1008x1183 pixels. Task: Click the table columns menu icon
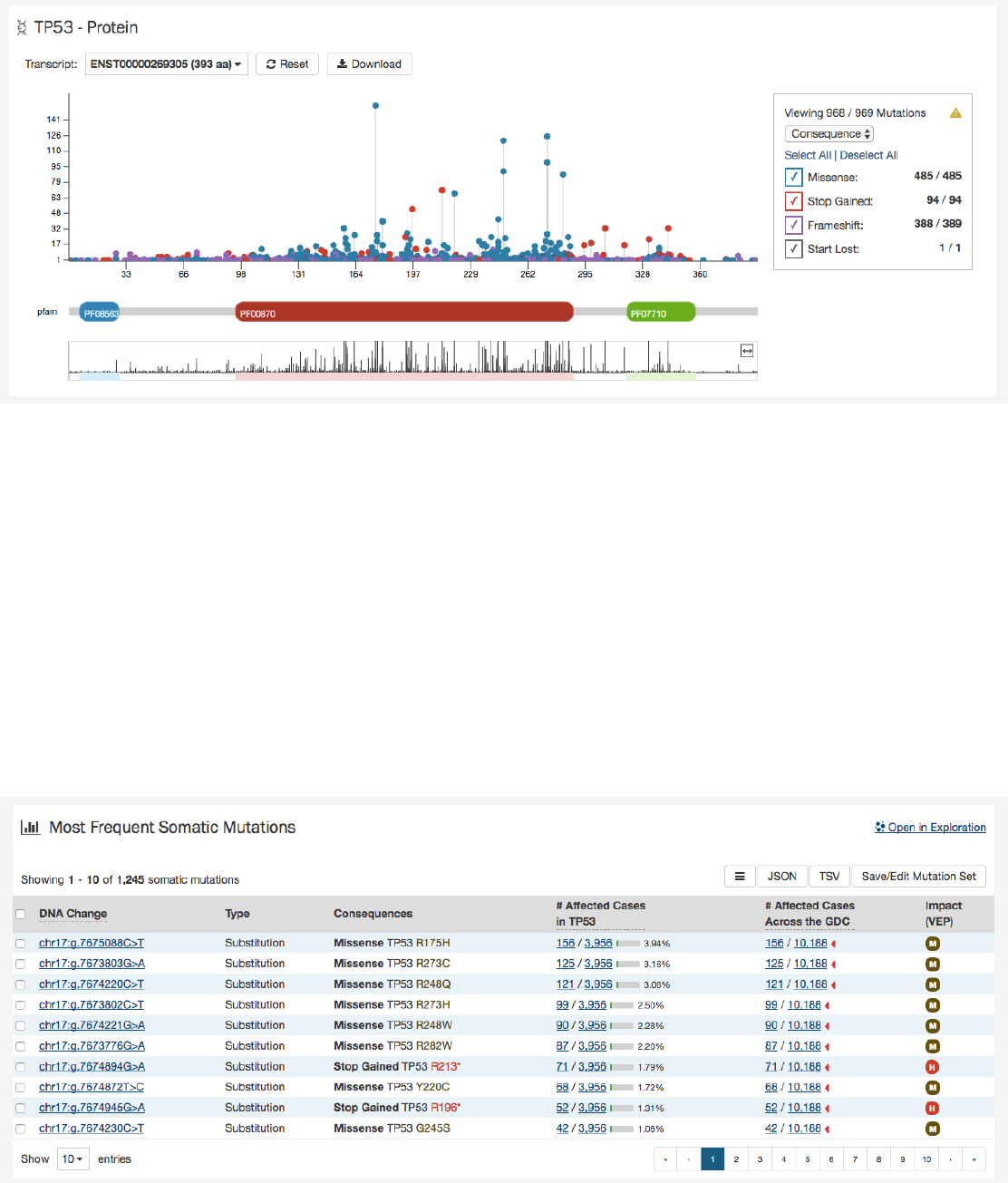(x=739, y=877)
